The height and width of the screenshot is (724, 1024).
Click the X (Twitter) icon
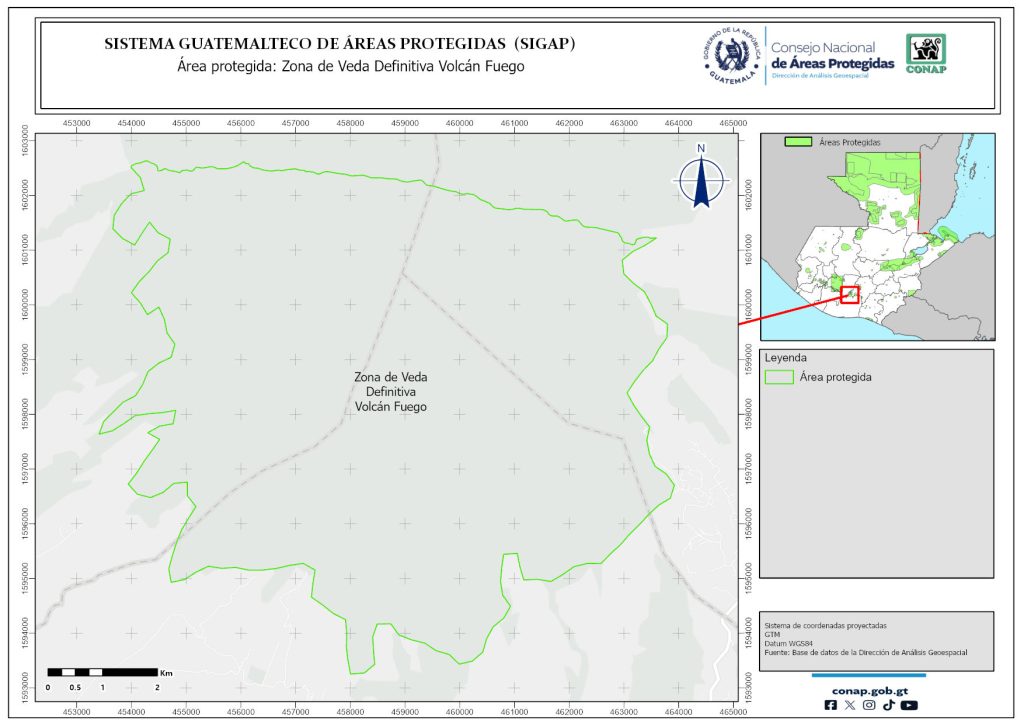coord(850,705)
